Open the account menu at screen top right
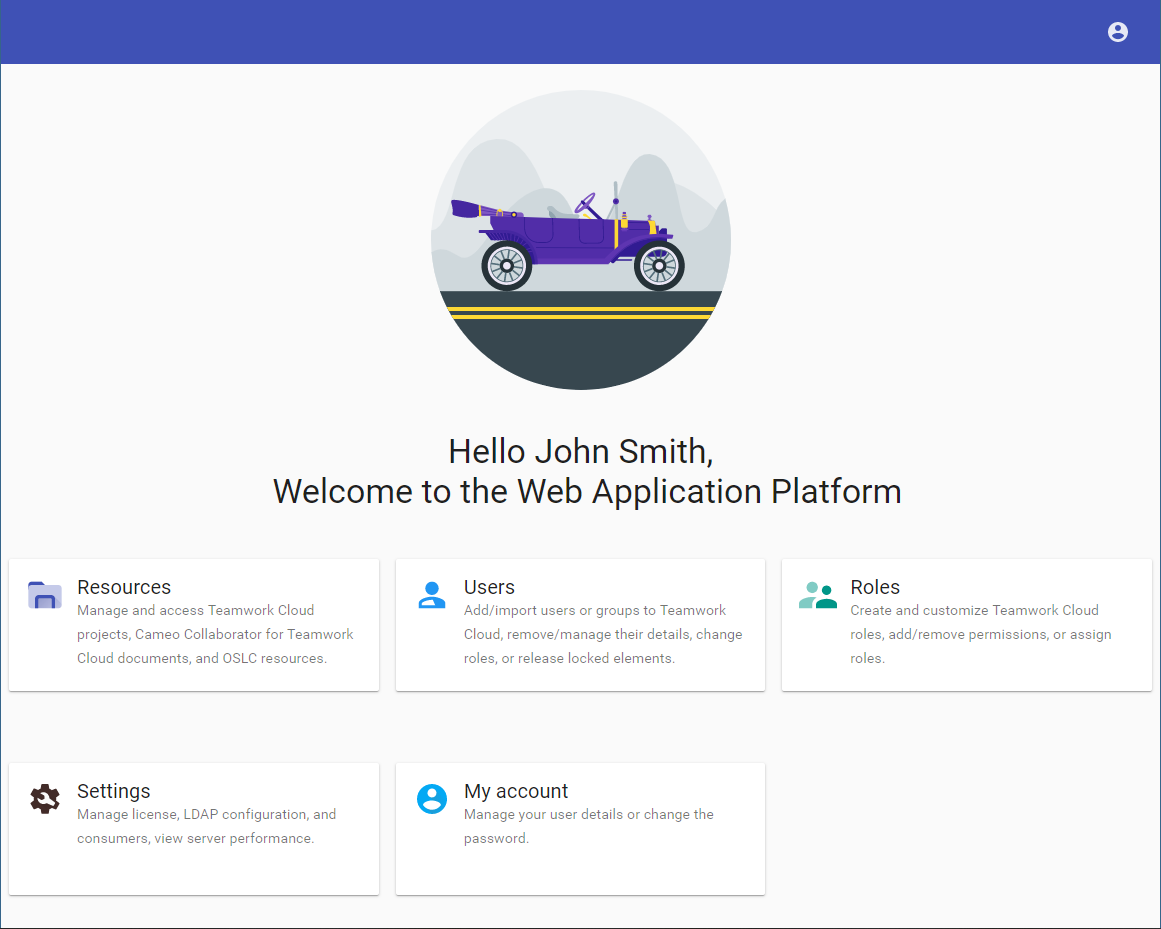1161x929 pixels. [x=1117, y=32]
